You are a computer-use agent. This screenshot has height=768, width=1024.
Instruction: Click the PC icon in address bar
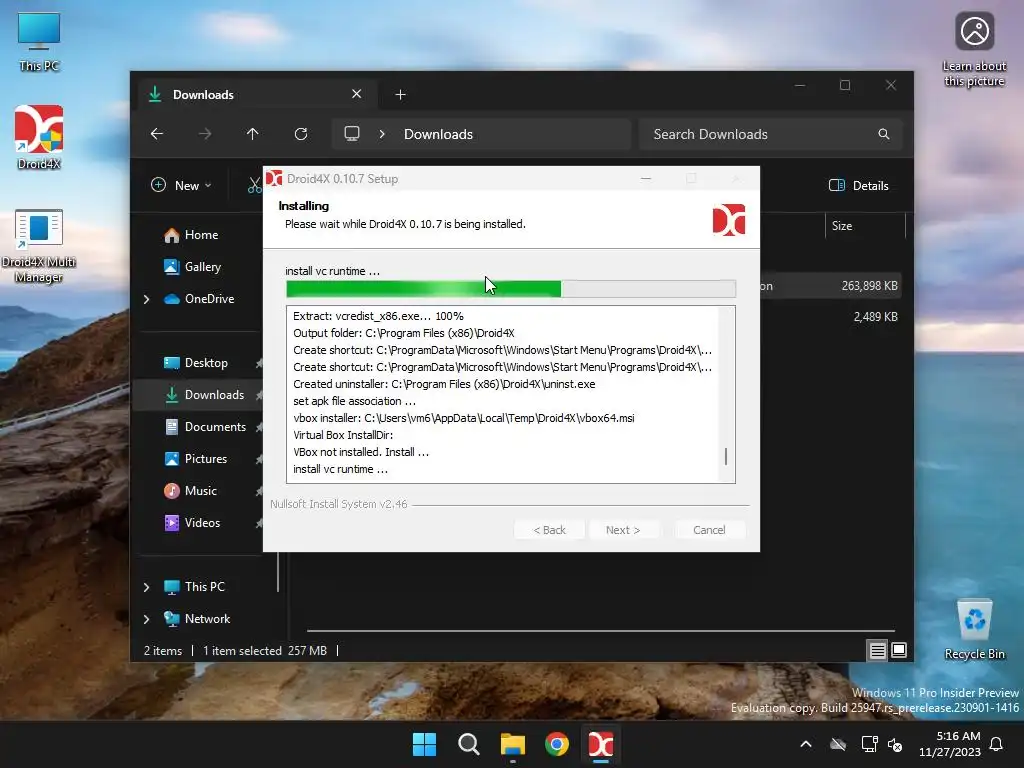[352, 134]
